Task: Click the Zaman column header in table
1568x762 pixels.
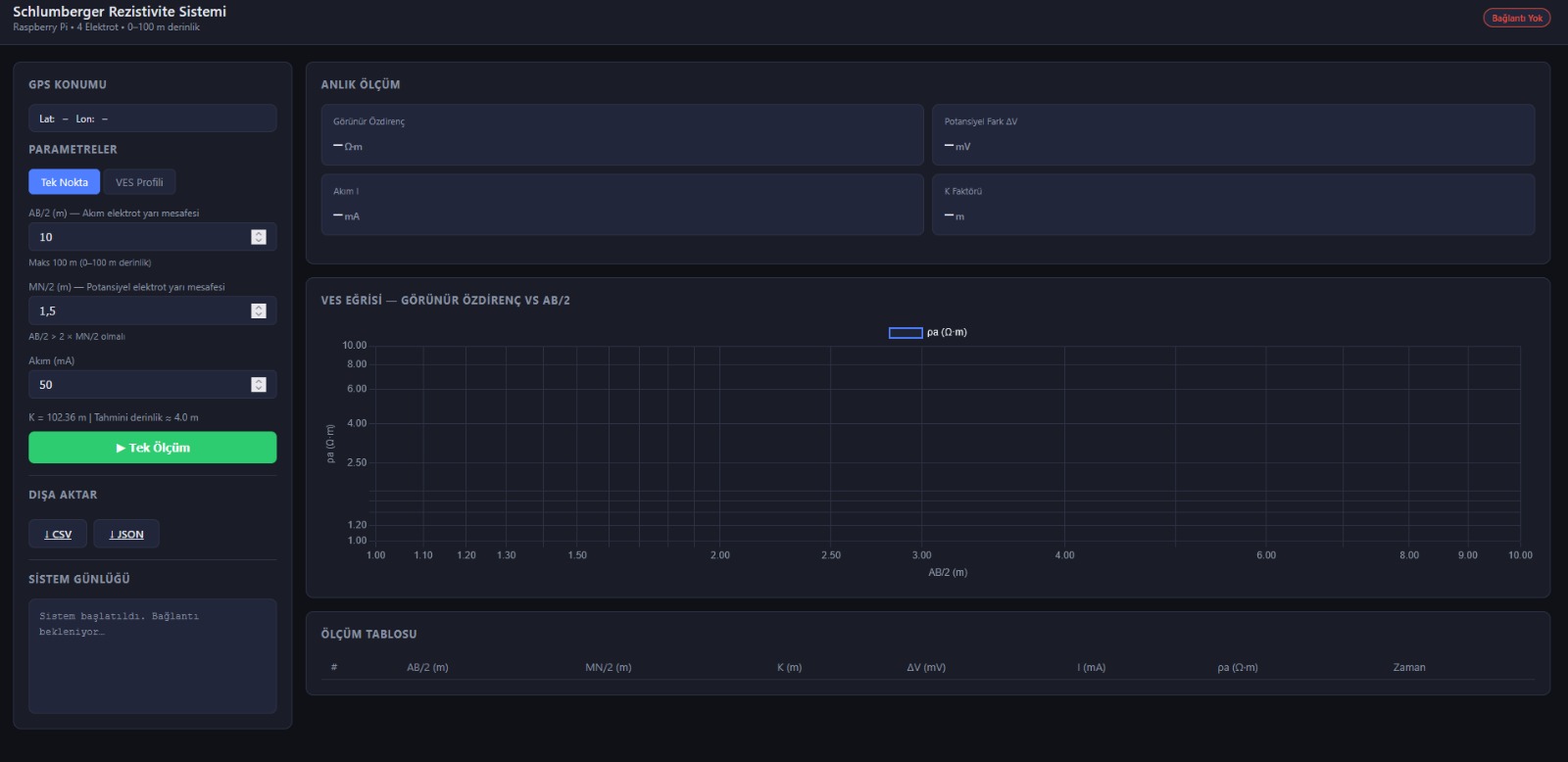Action: pos(1409,667)
